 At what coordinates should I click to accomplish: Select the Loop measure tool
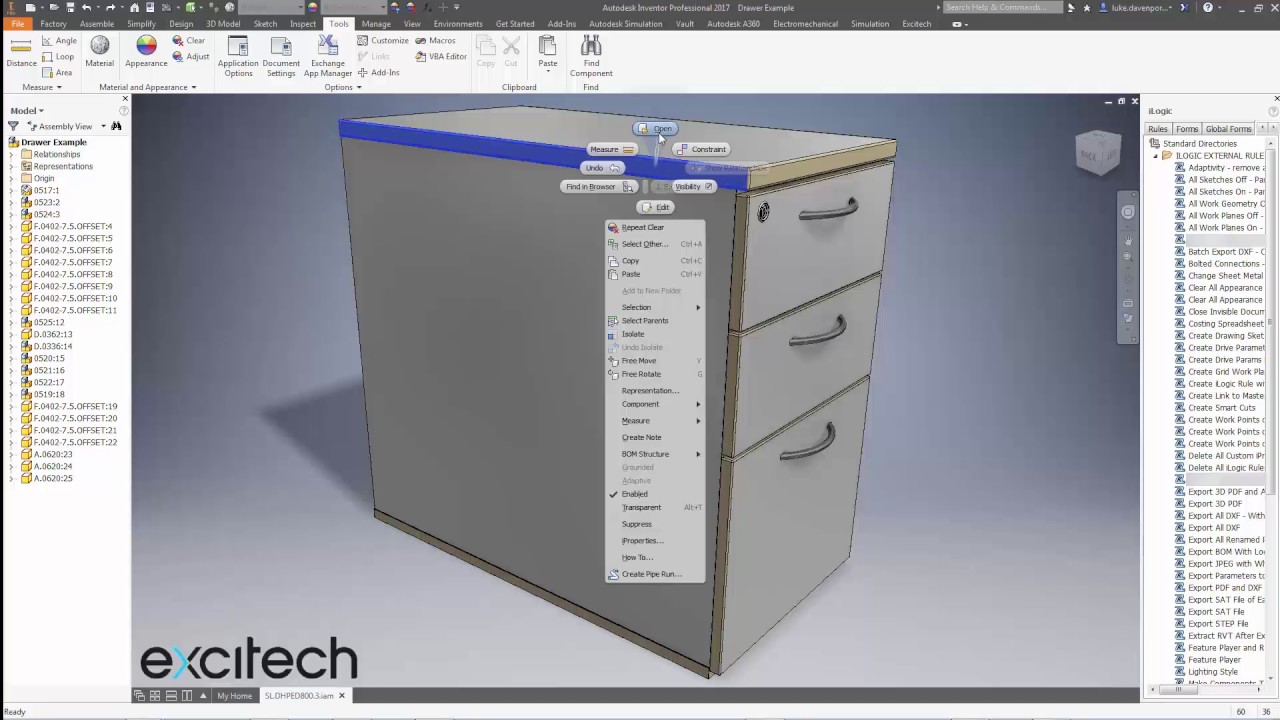[57, 57]
